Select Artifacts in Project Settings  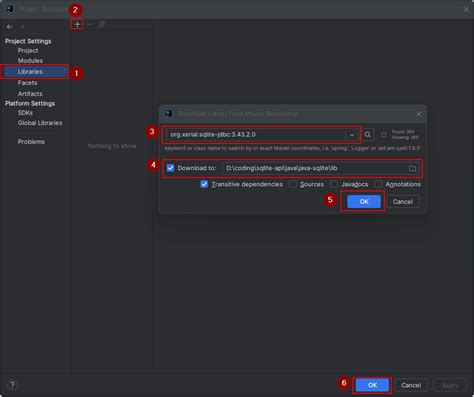(x=30, y=94)
